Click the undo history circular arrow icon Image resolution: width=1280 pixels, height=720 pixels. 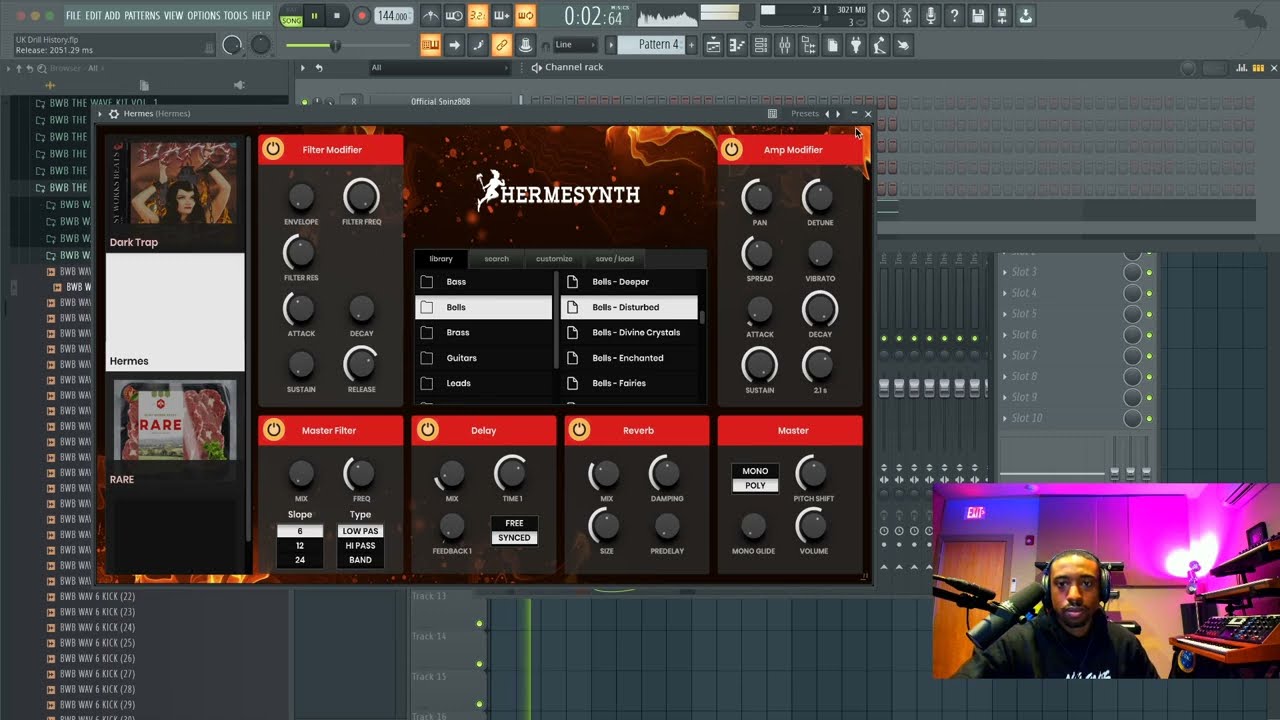pos(883,16)
